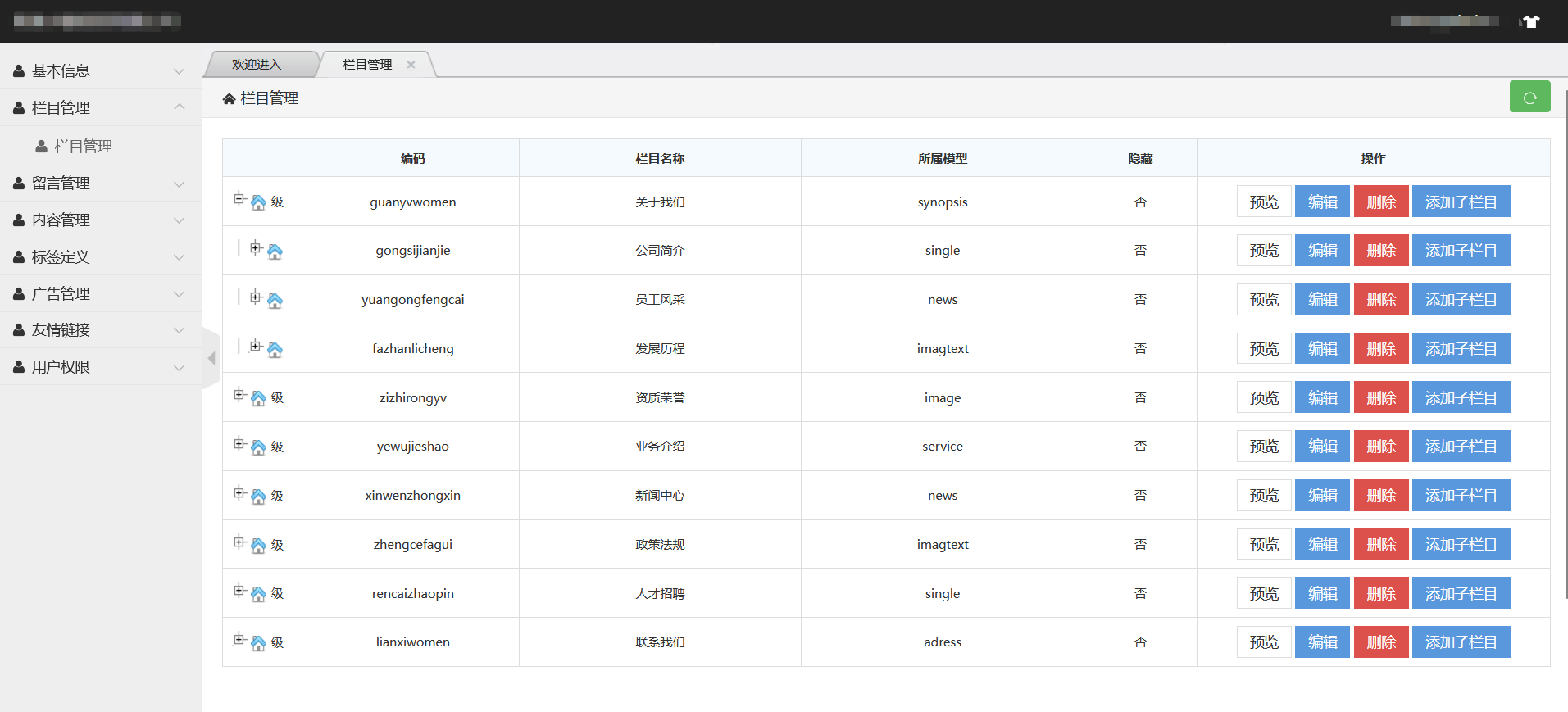Click user icon beside 友情链接 menu
1568x712 pixels.
(19, 330)
